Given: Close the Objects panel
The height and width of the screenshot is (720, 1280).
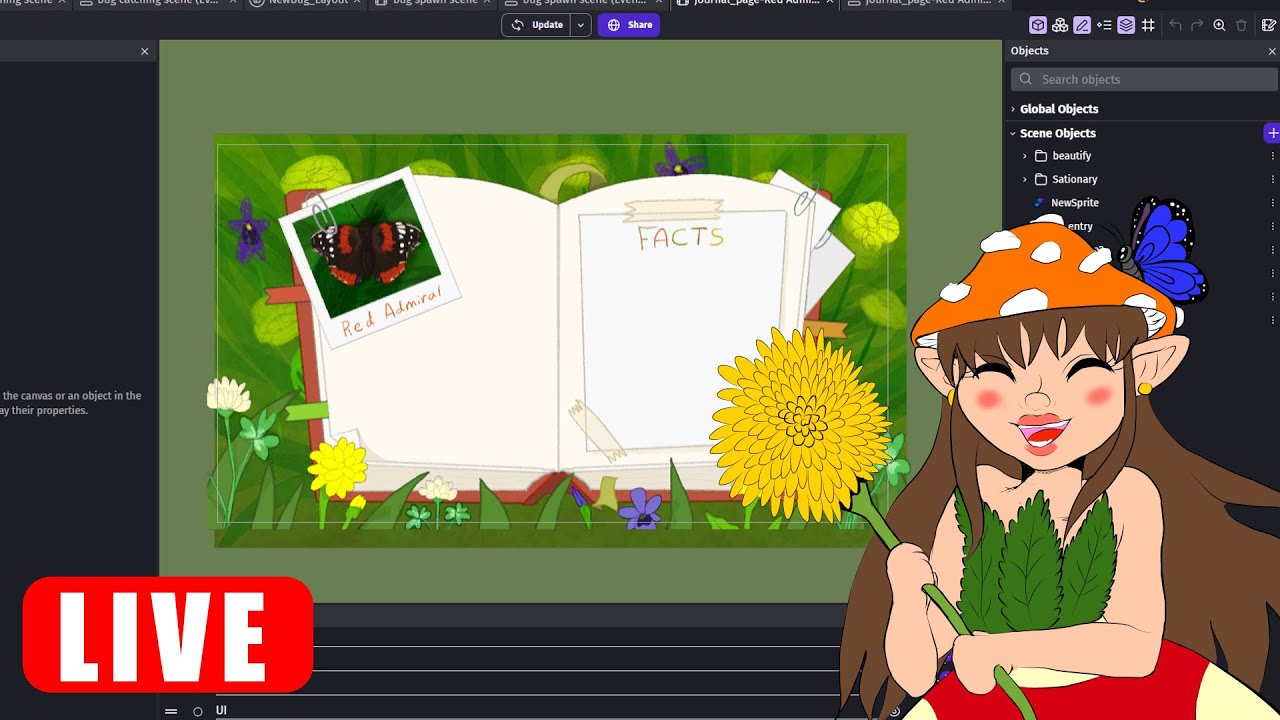Looking at the screenshot, I should (1272, 51).
